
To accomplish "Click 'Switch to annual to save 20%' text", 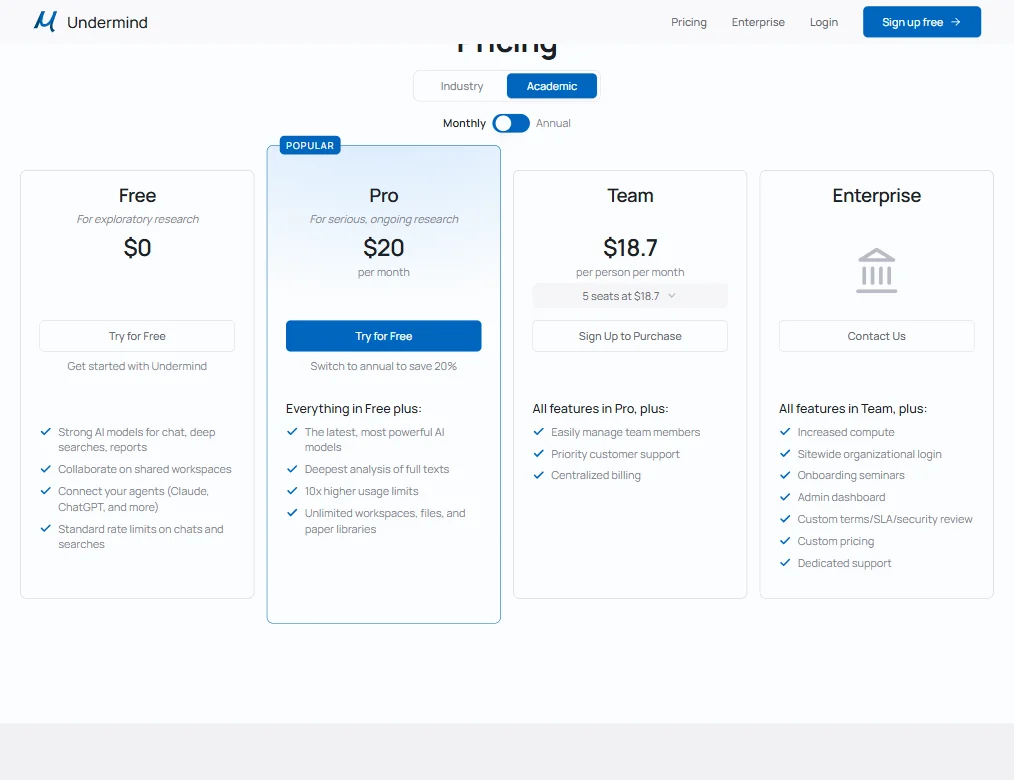I will [383, 366].
